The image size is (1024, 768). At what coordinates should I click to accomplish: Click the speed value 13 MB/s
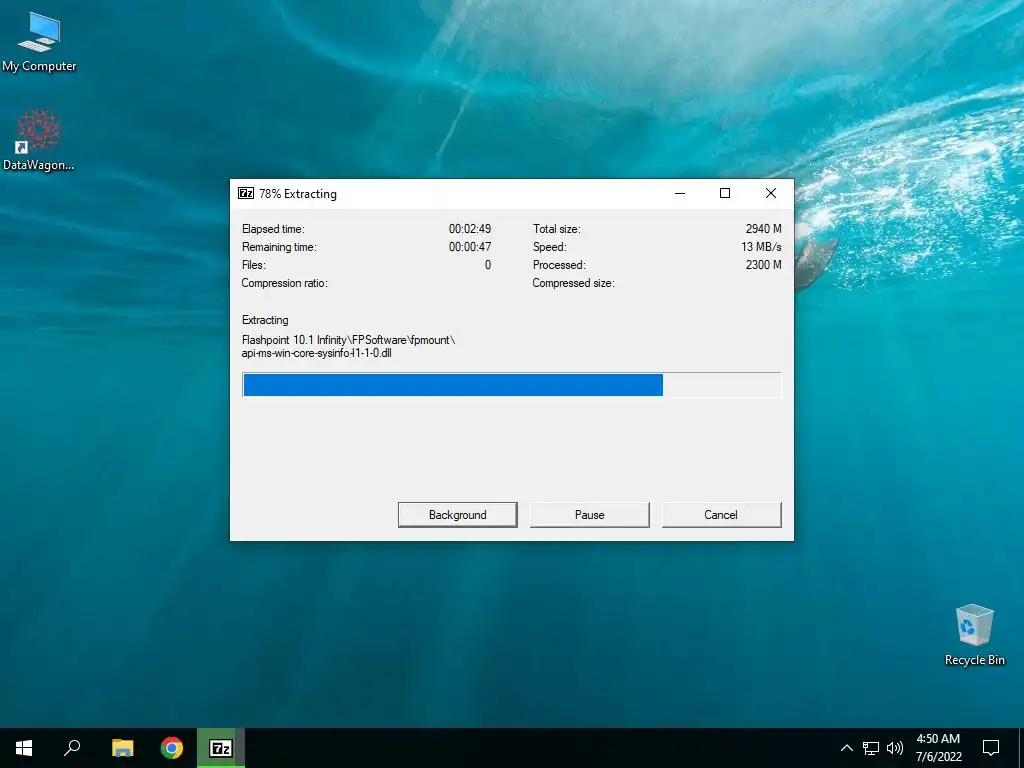(761, 247)
